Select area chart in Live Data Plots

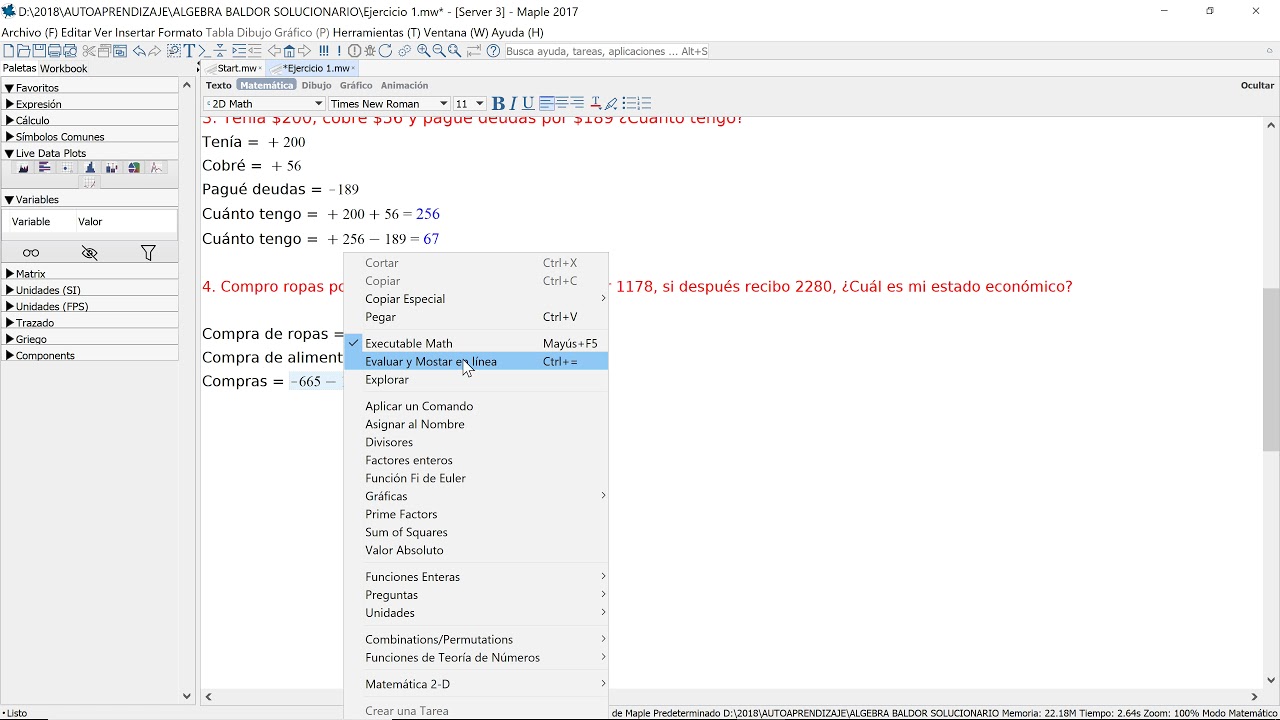(x=23, y=168)
